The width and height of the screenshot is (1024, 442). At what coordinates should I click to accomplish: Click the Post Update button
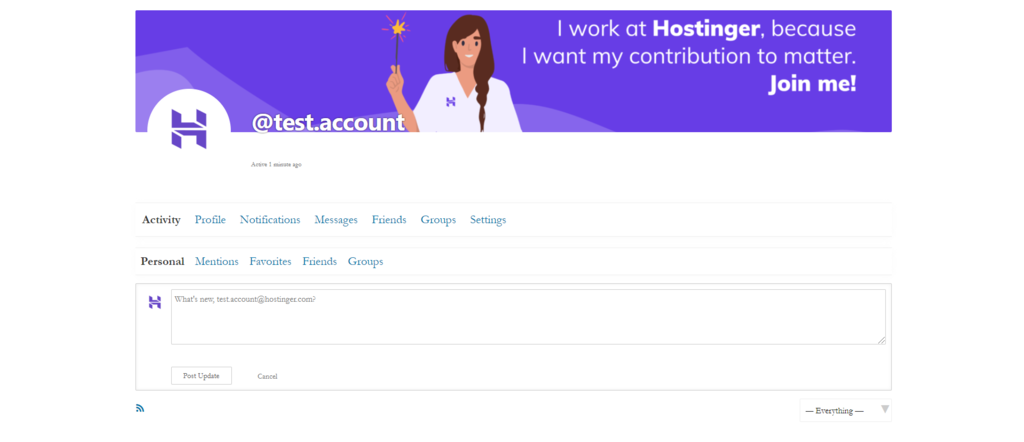(x=201, y=376)
